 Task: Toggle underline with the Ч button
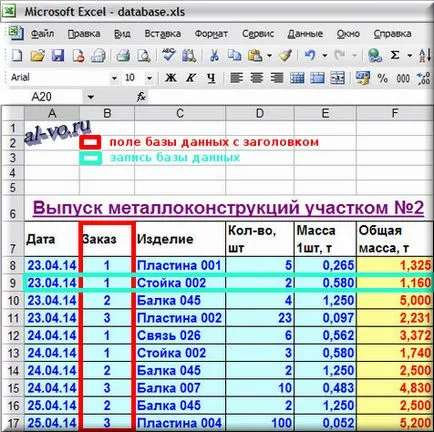click(x=211, y=78)
